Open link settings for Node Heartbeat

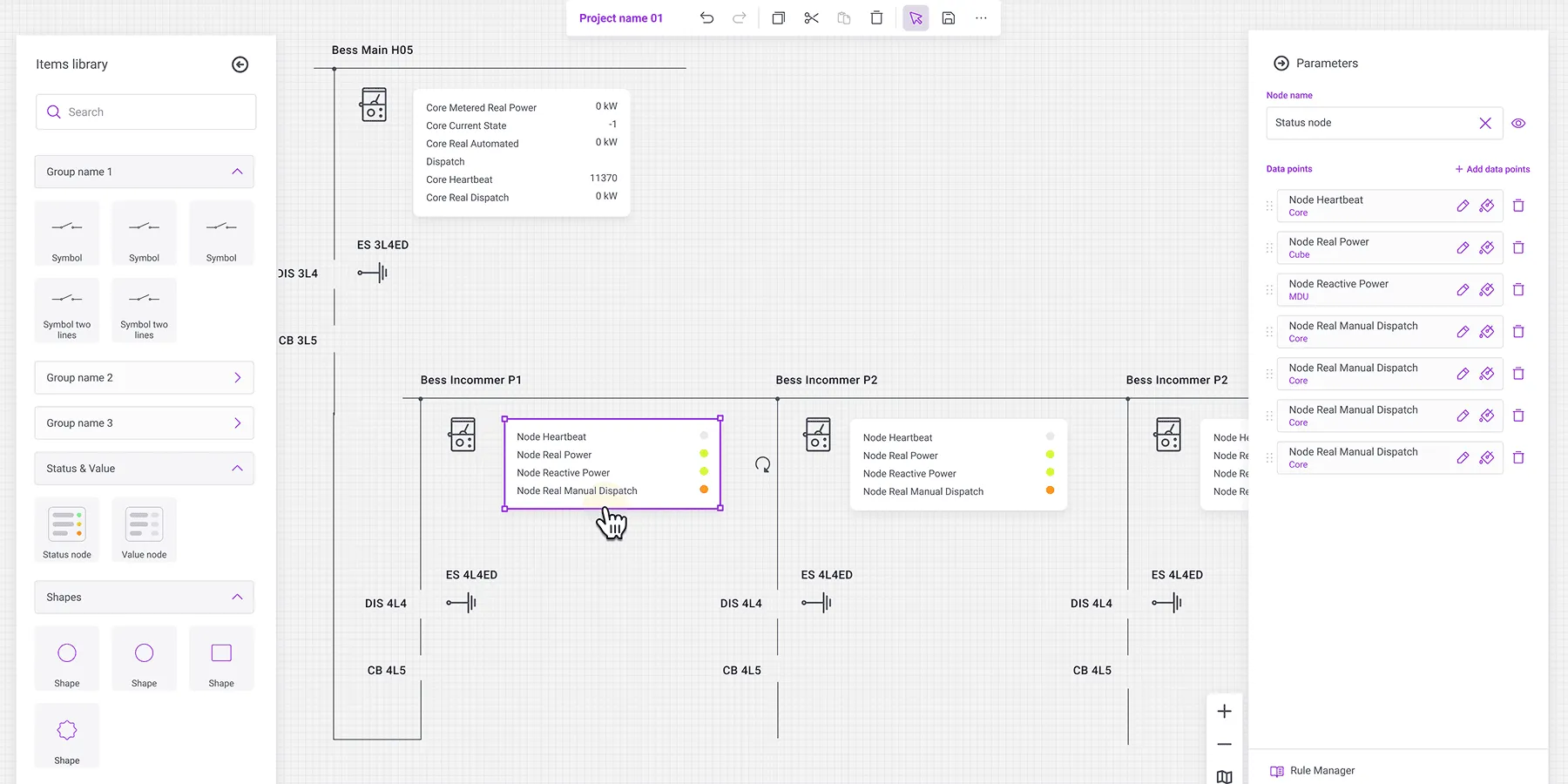tap(1487, 206)
